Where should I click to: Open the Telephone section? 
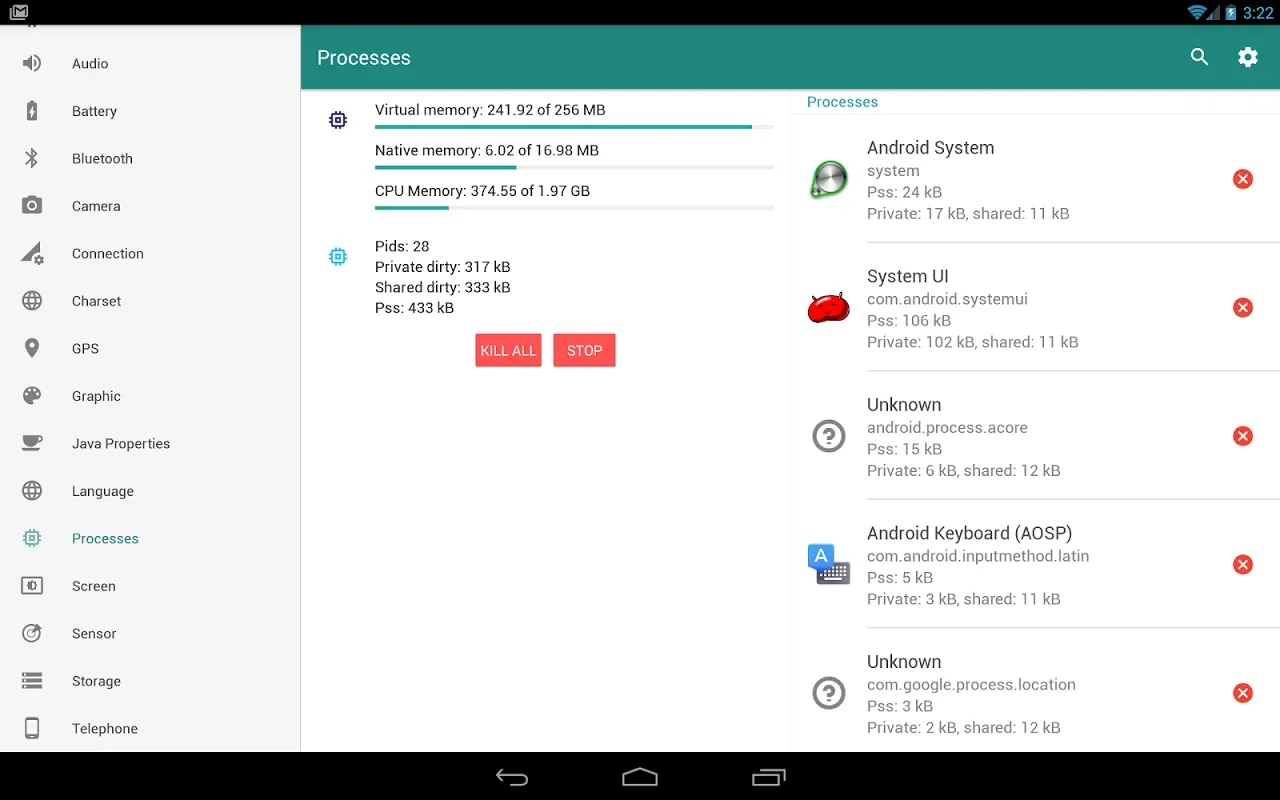pyautogui.click(x=150, y=728)
